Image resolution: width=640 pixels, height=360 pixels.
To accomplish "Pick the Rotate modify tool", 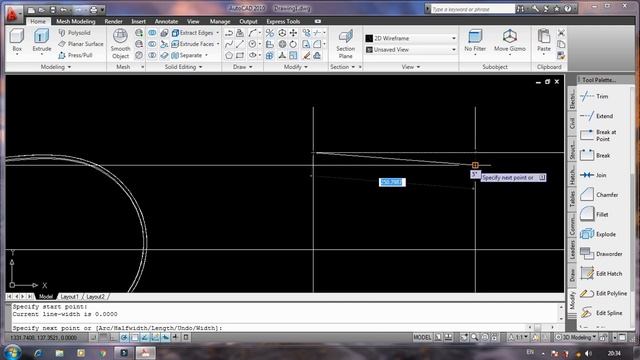I will point(293,44).
